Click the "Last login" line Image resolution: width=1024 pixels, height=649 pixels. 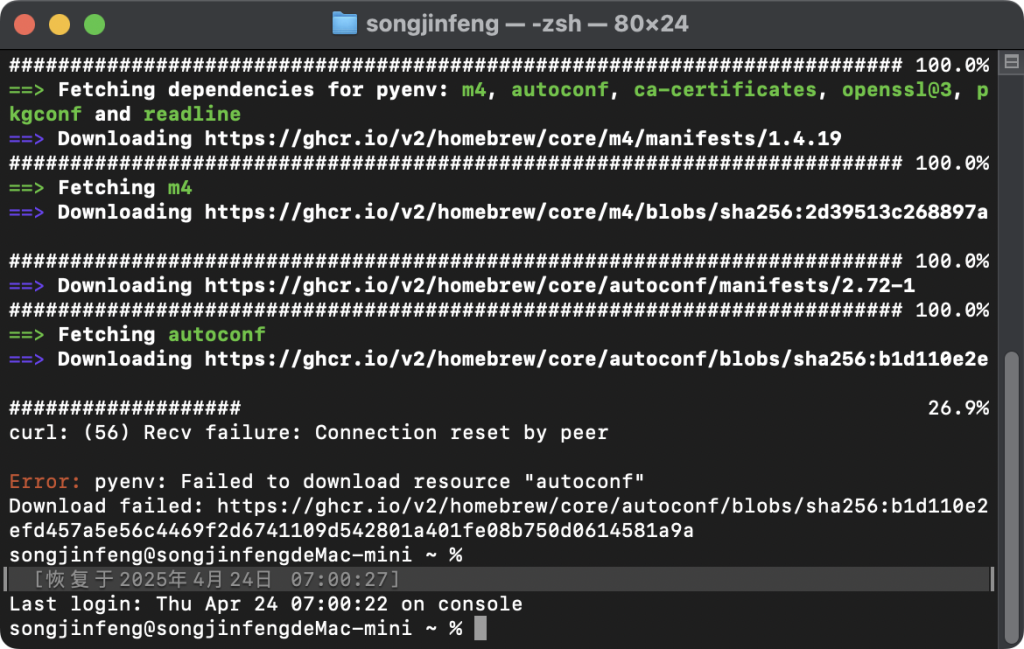(x=265, y=604)
